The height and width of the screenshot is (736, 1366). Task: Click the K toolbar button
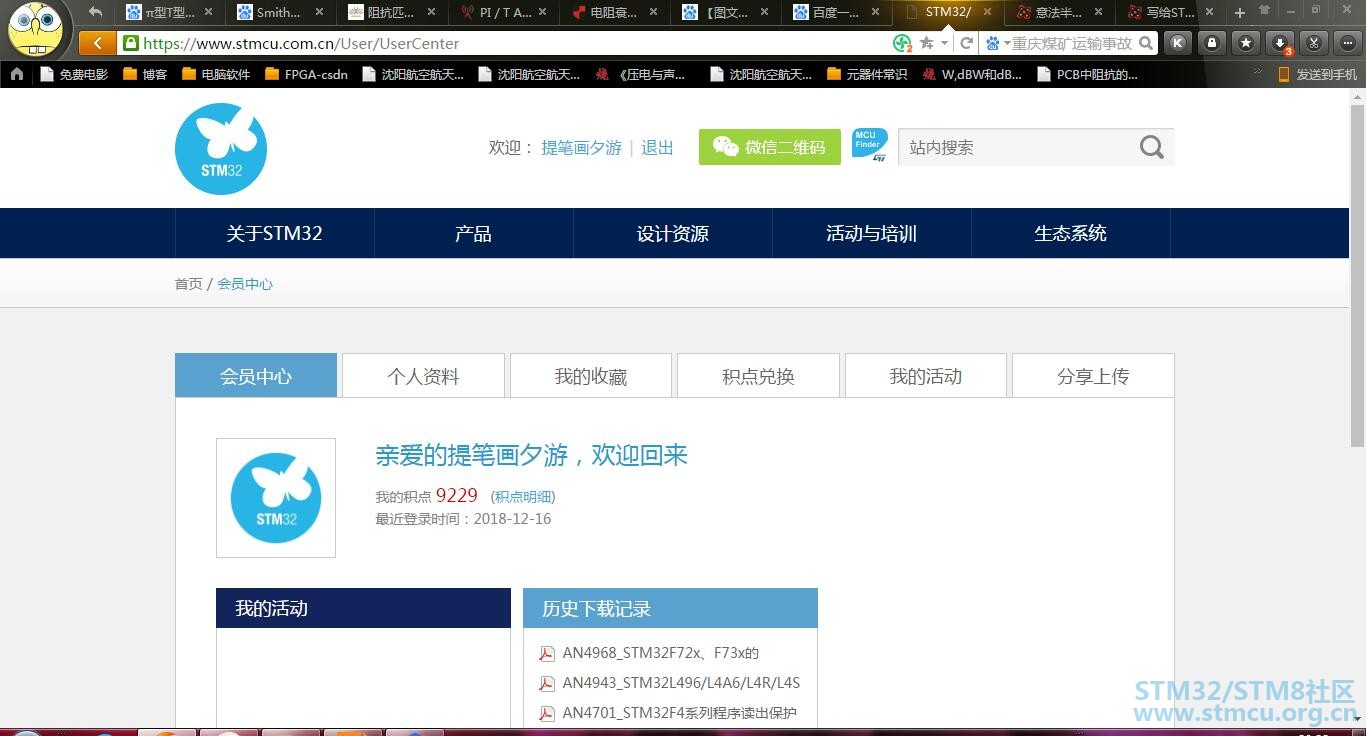(x=1178, y=43)
